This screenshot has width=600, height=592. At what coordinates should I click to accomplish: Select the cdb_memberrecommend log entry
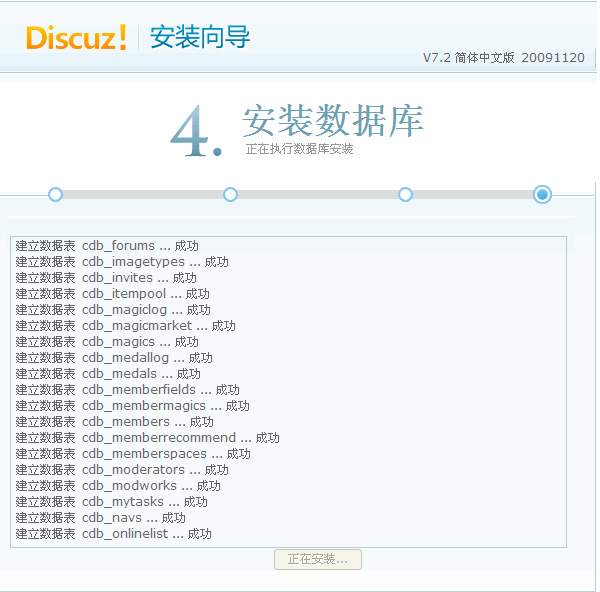tap(147, 437)
